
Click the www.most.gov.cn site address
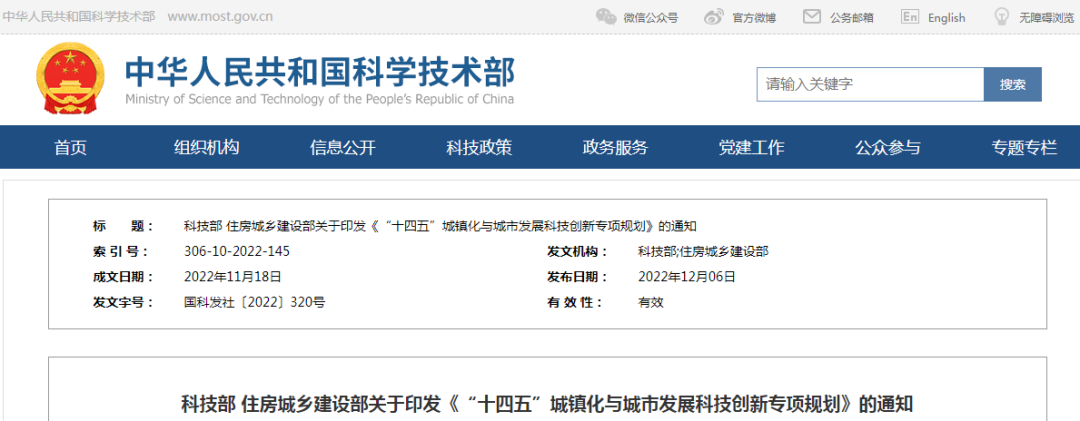pyautogui.click(x=220, y=17)
